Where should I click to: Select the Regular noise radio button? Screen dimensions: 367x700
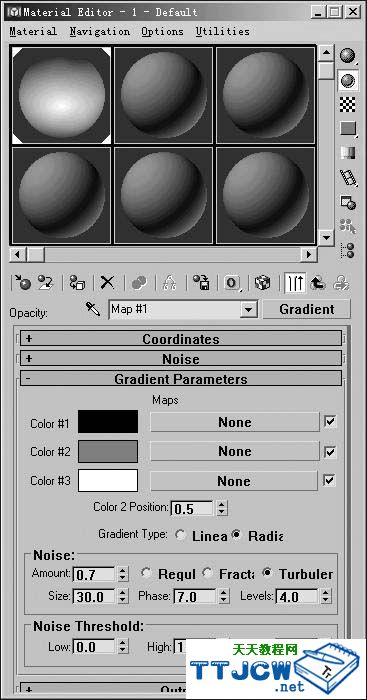click(146, 573)
